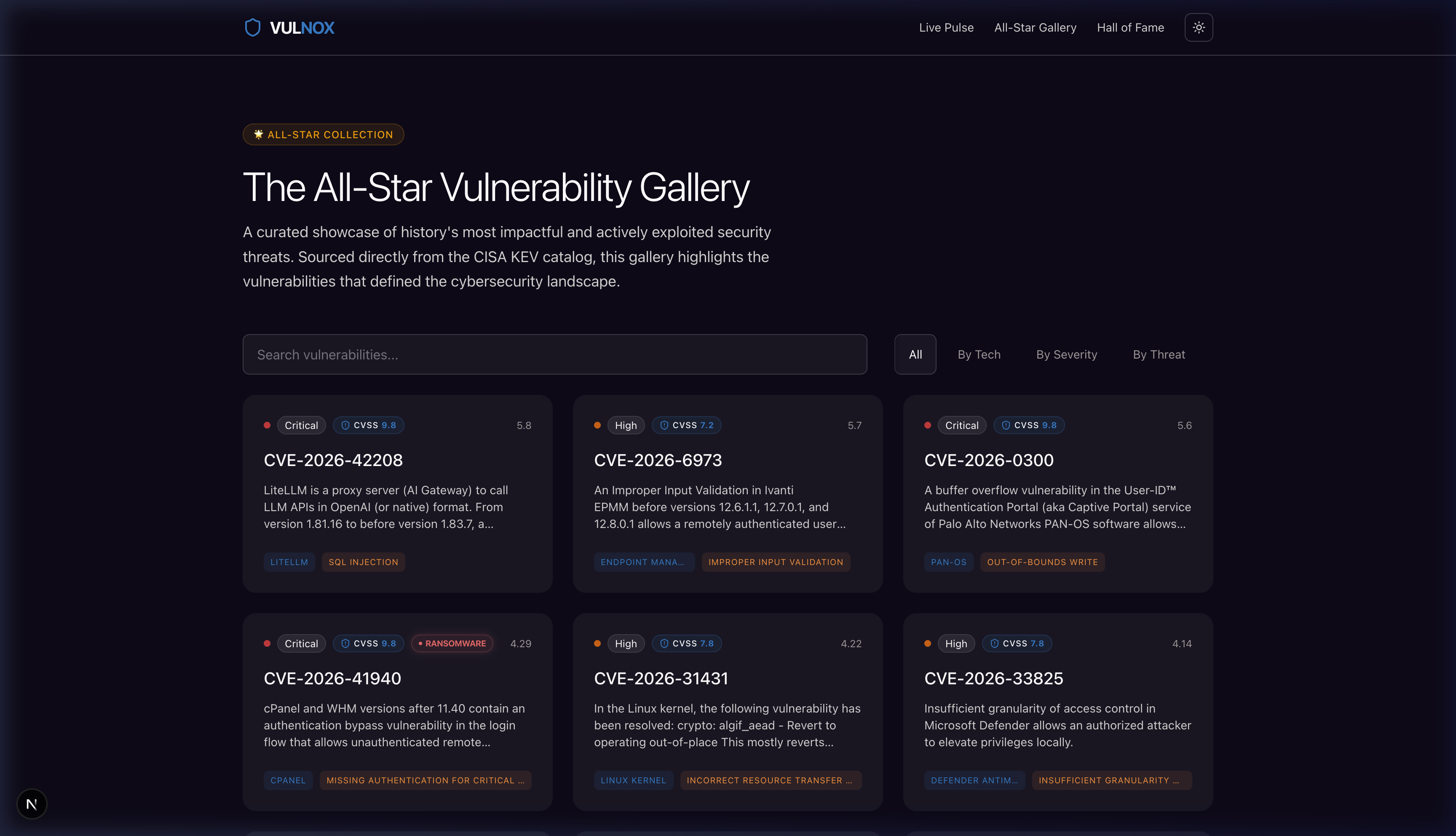Click the Ransomware badge on CVE-2026-41940
Image resolution: width=1456 pixels, height=836 pixels.
click(452, 644)
